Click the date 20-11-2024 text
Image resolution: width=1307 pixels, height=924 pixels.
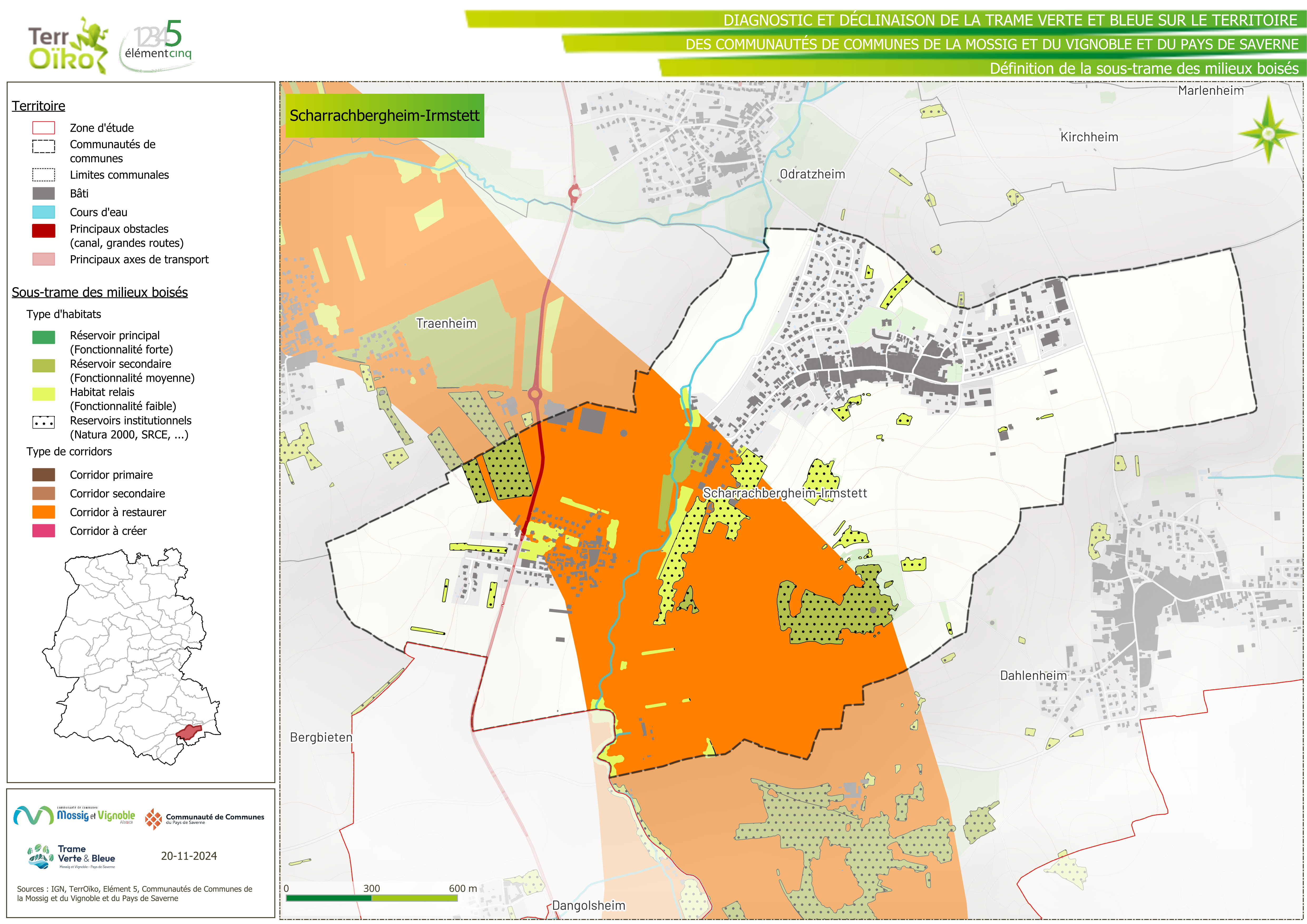[x=188, y=856]
